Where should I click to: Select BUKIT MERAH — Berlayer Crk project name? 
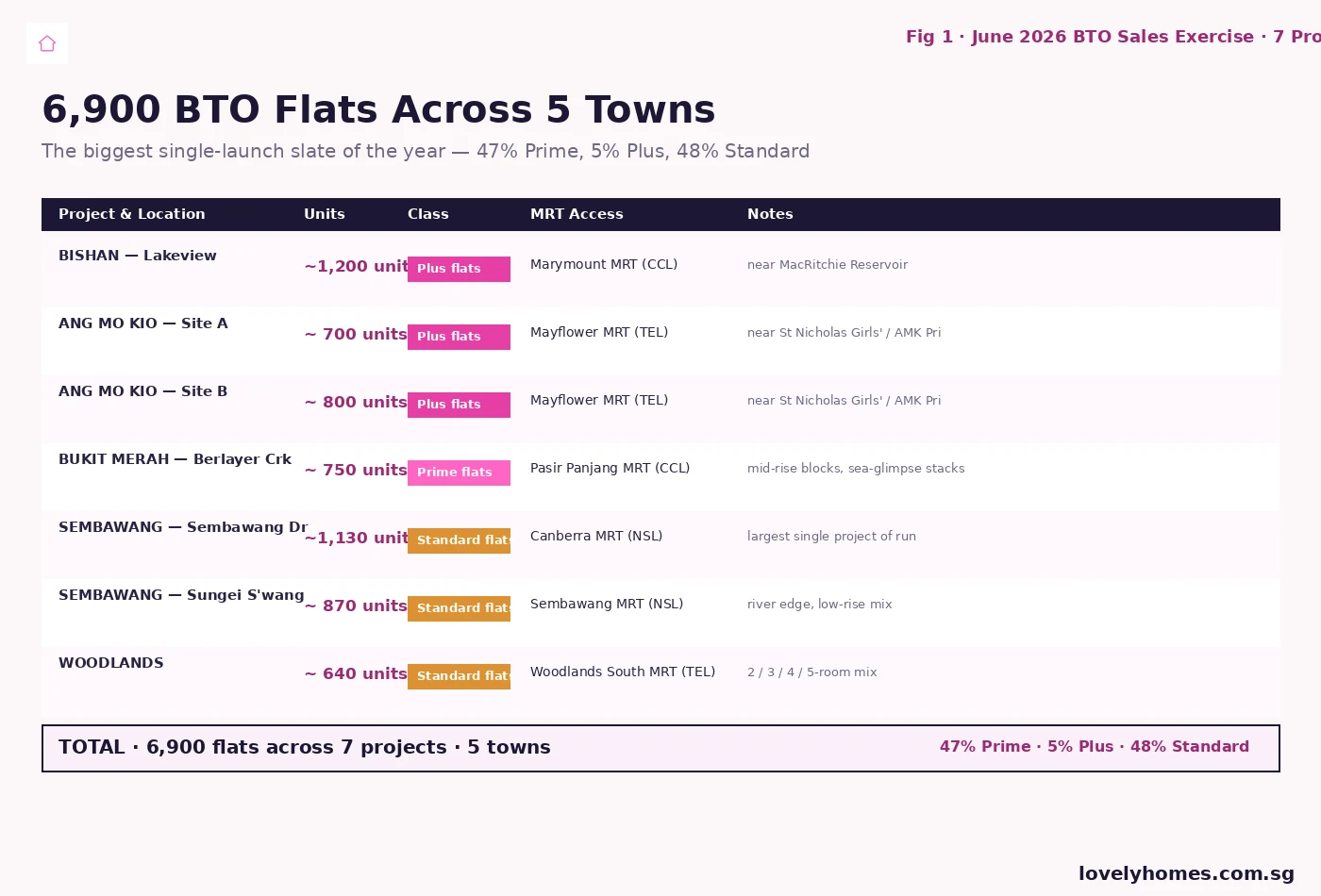coord(175,459)
